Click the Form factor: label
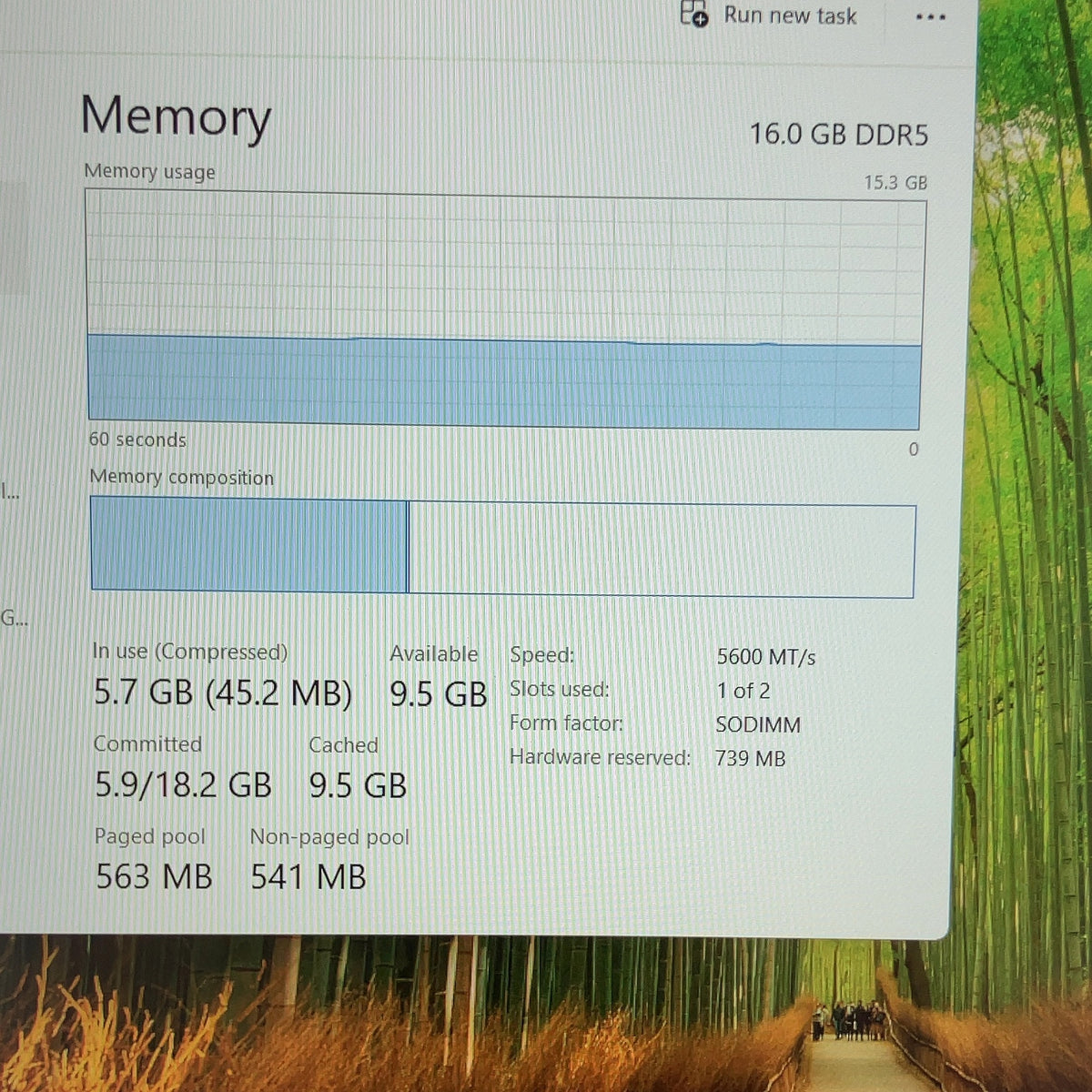 coord(567,723)
